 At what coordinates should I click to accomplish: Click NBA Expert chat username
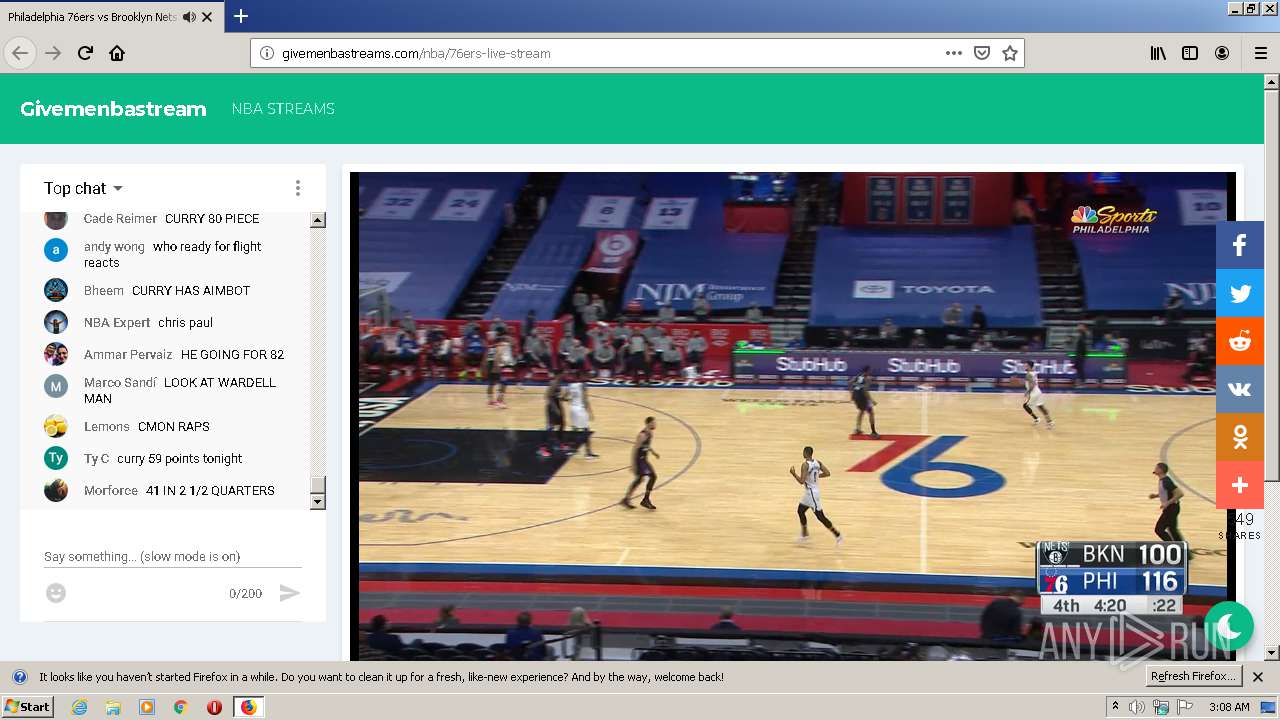tap(117, 323)
